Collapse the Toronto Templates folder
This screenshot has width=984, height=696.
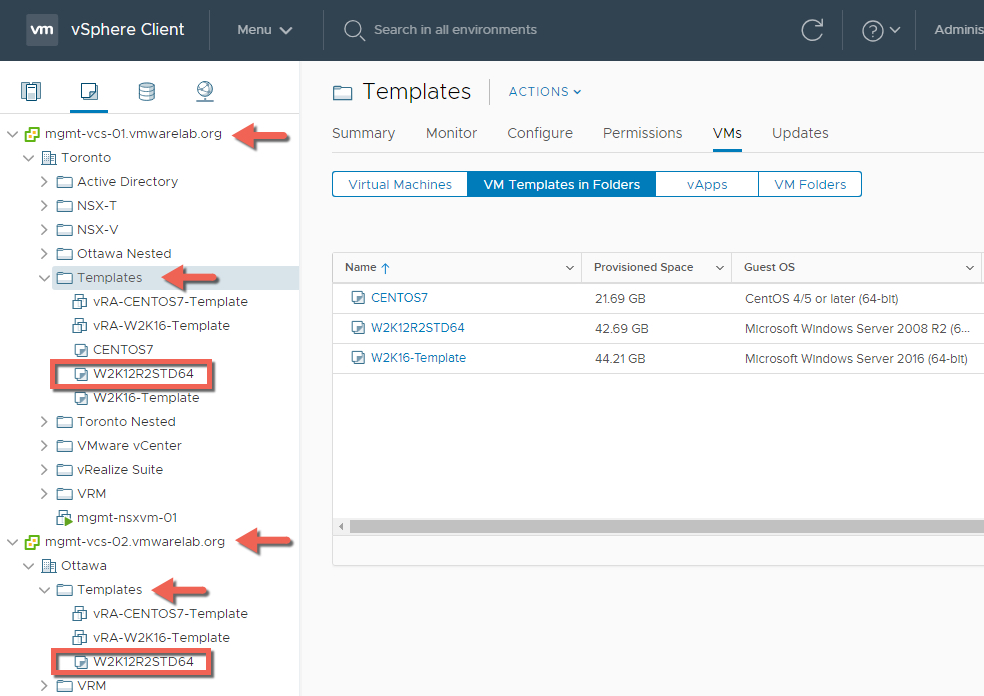[44, 277]
